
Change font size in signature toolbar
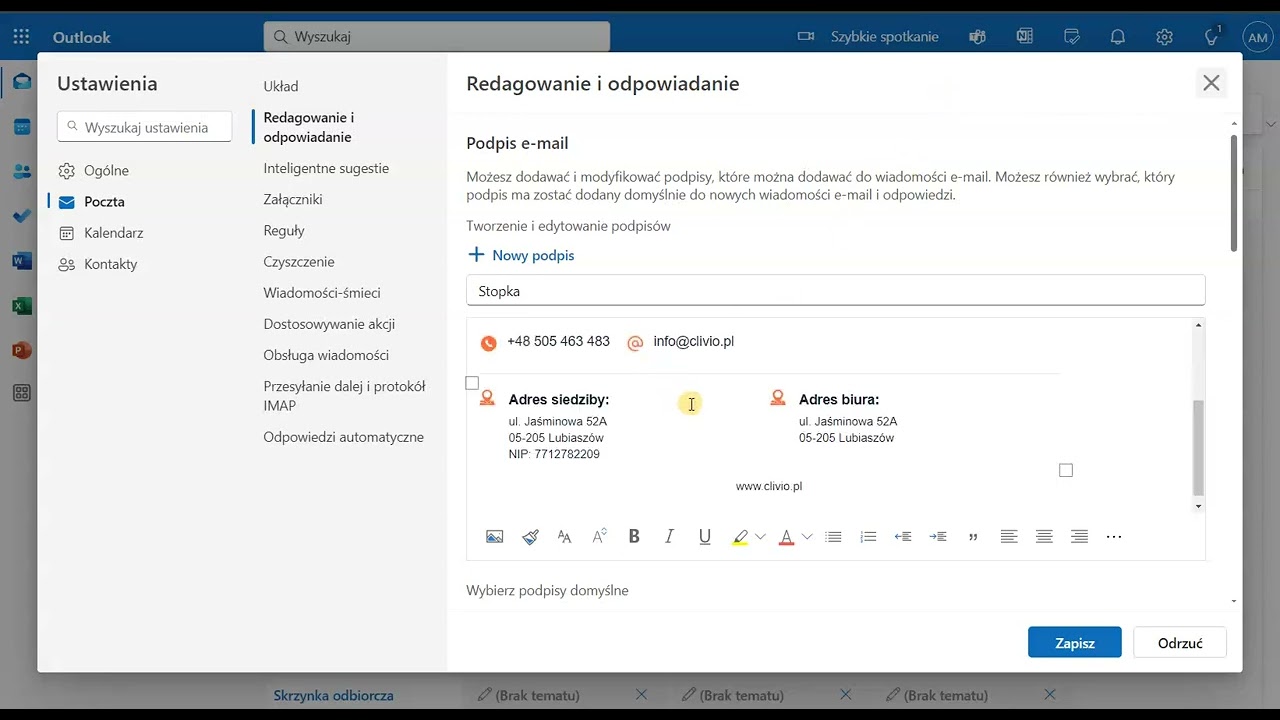(x=564, y=537)
